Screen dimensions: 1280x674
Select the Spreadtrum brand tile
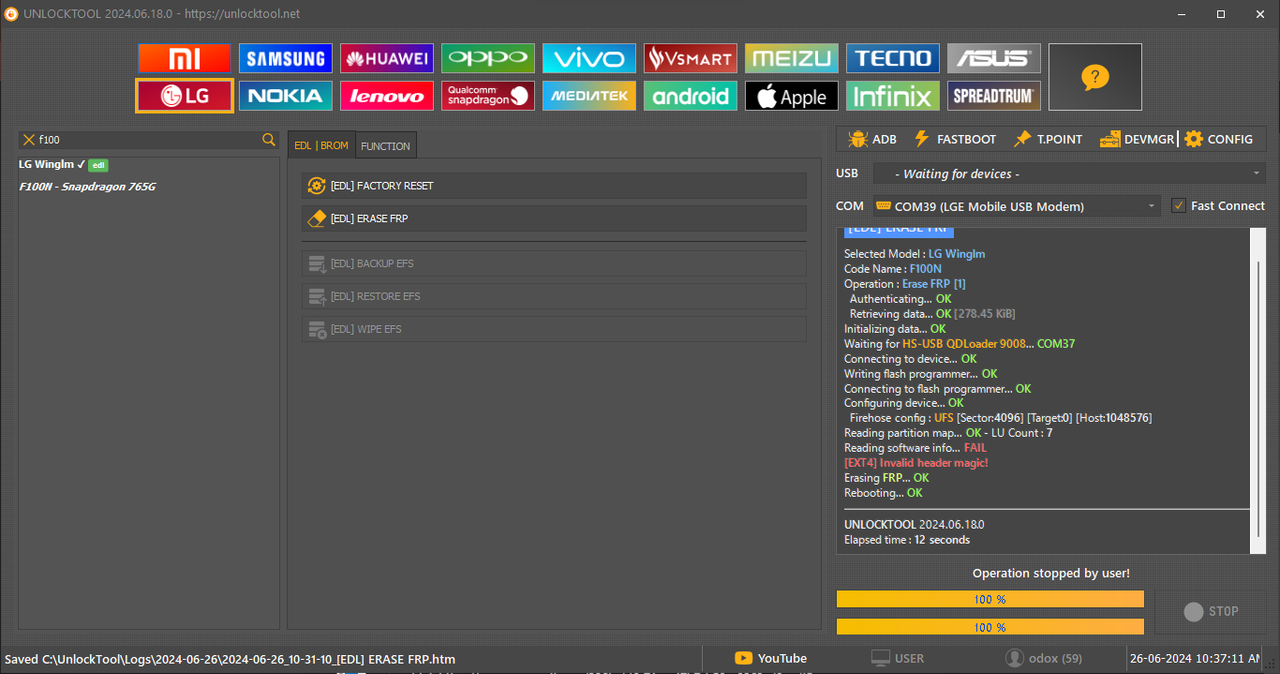(993, 96)
